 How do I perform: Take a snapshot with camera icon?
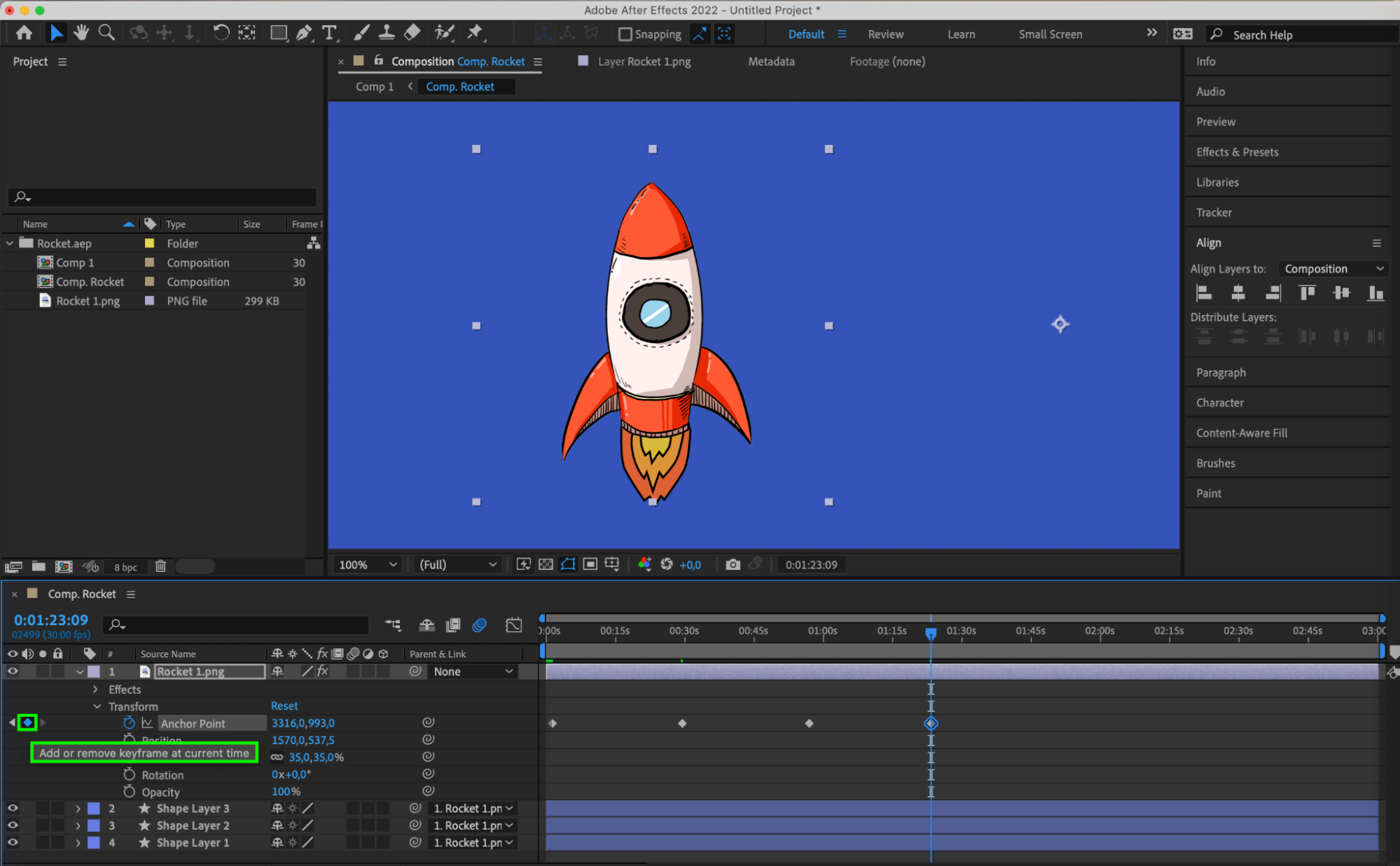click(x=733, y=564)
